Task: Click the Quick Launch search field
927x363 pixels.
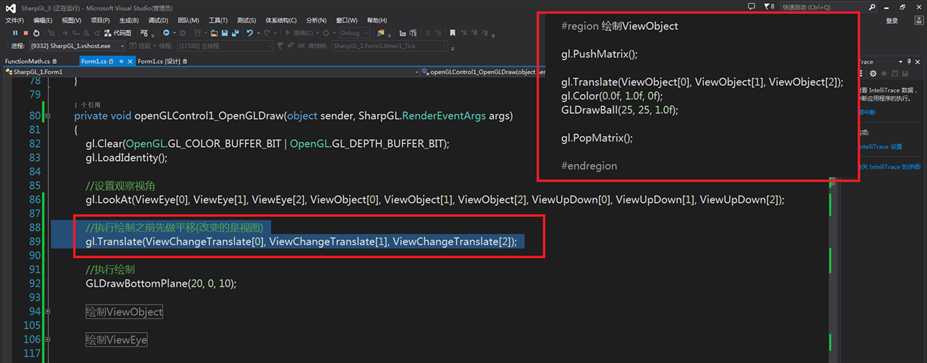Action: coord(822,7)
